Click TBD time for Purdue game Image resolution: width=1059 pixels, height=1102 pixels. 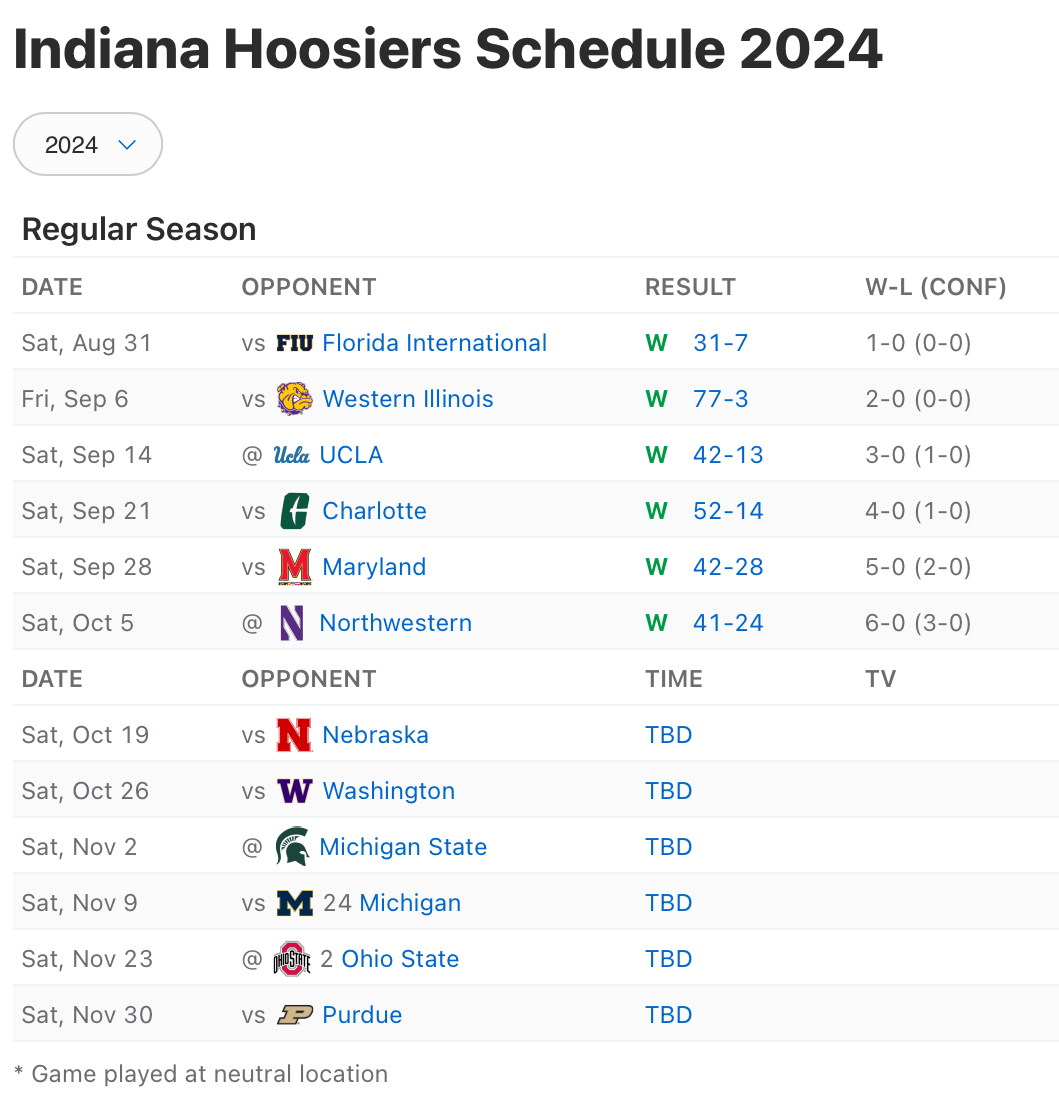669,1015
